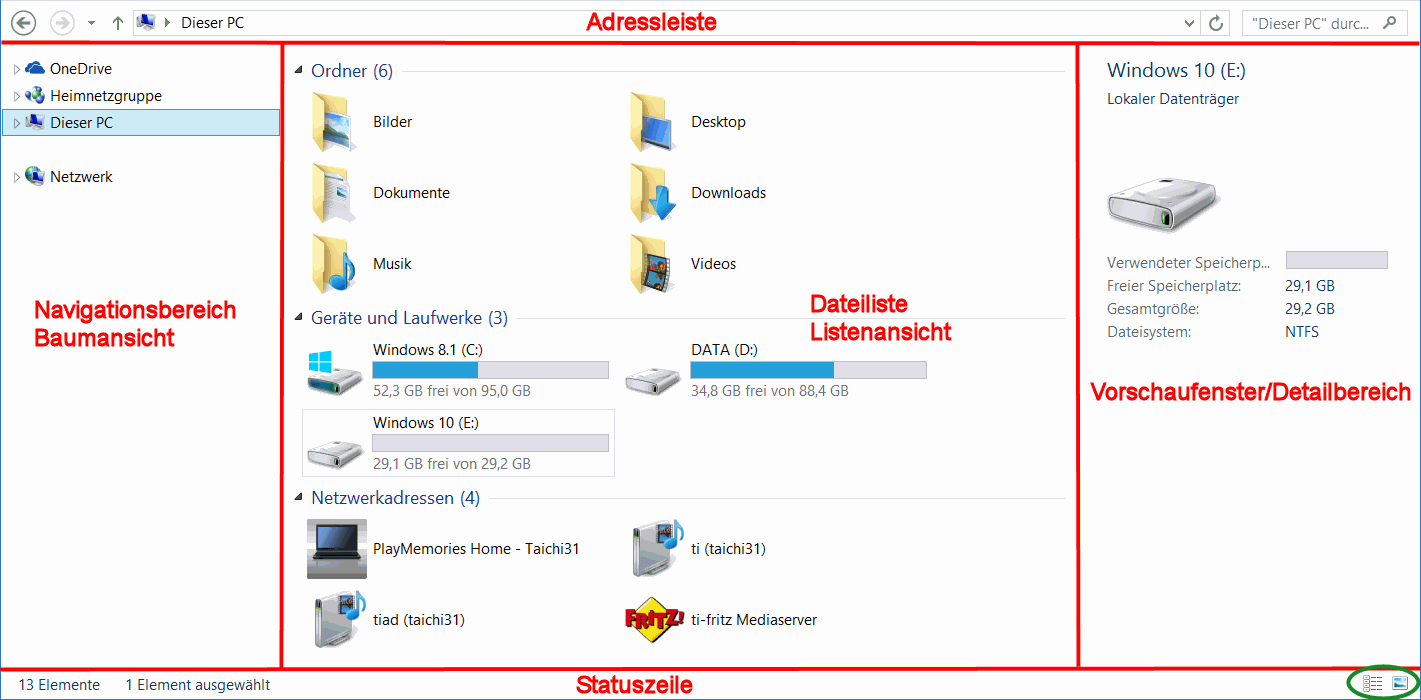Open the address bar history dropdown

(1189, 23)
